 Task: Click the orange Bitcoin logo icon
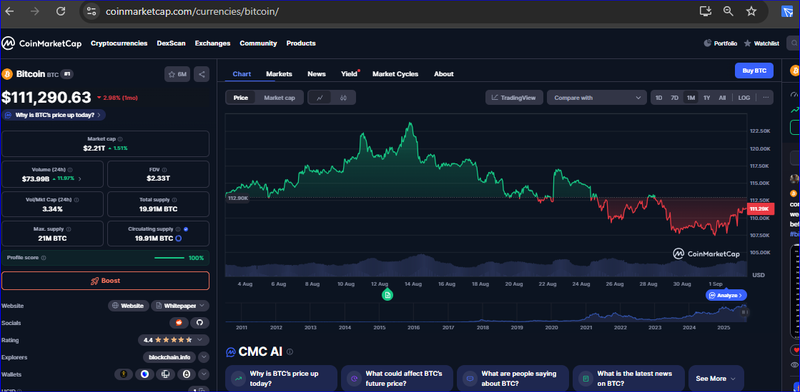pyautogui.click(x=7, y=74)
